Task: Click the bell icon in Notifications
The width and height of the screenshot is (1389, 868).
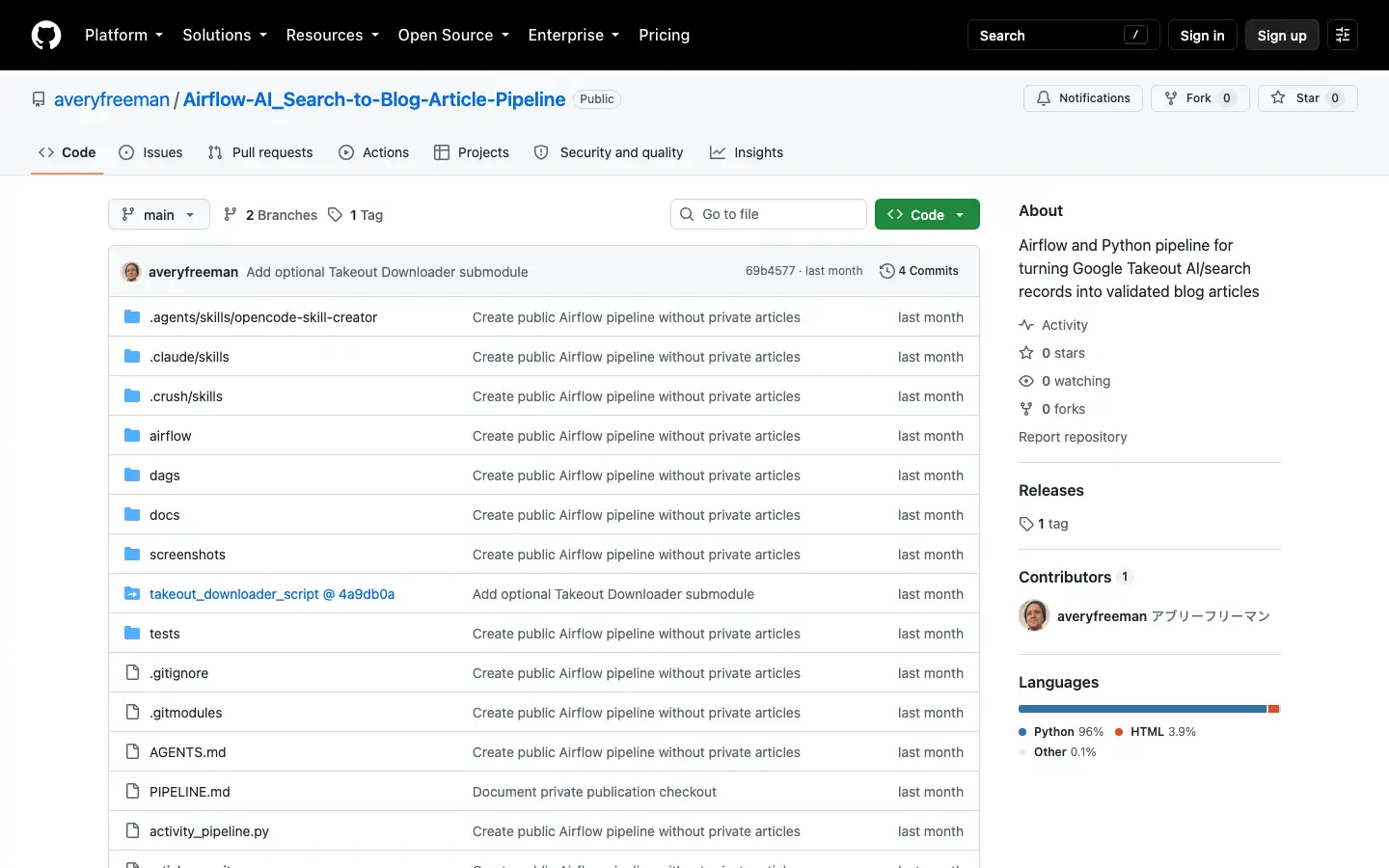Action: point(1044,98)
